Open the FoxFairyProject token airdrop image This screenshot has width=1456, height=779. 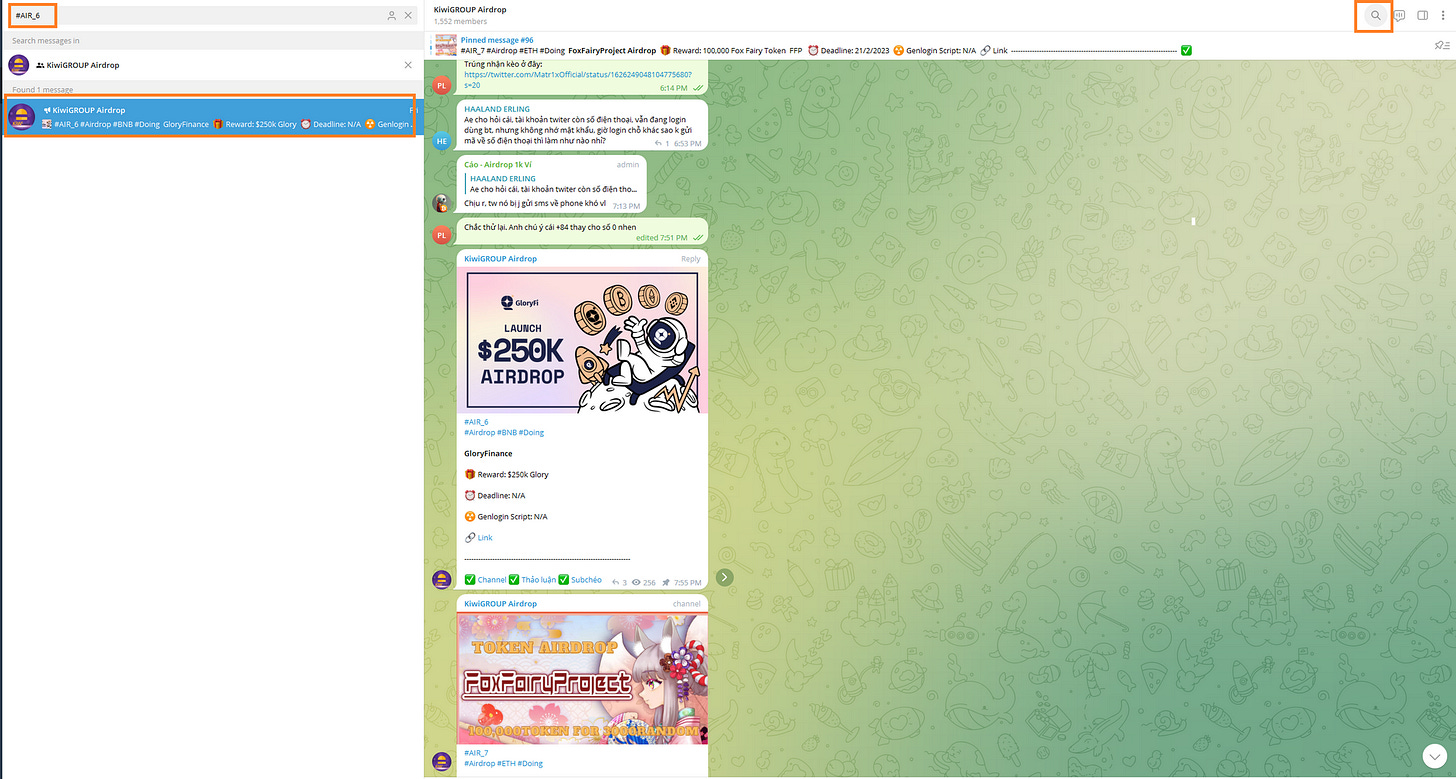coord(582,679)
